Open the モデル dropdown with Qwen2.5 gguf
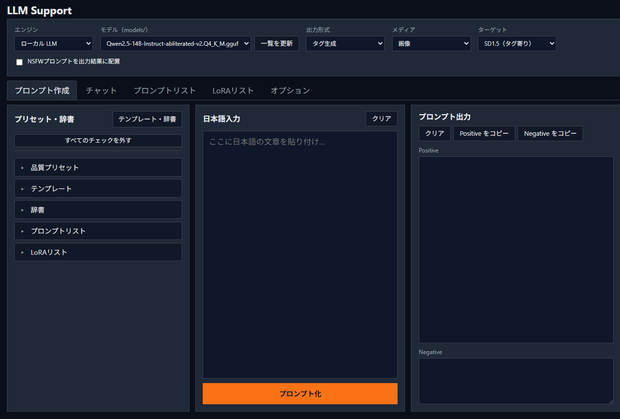 tap(176, 43)
